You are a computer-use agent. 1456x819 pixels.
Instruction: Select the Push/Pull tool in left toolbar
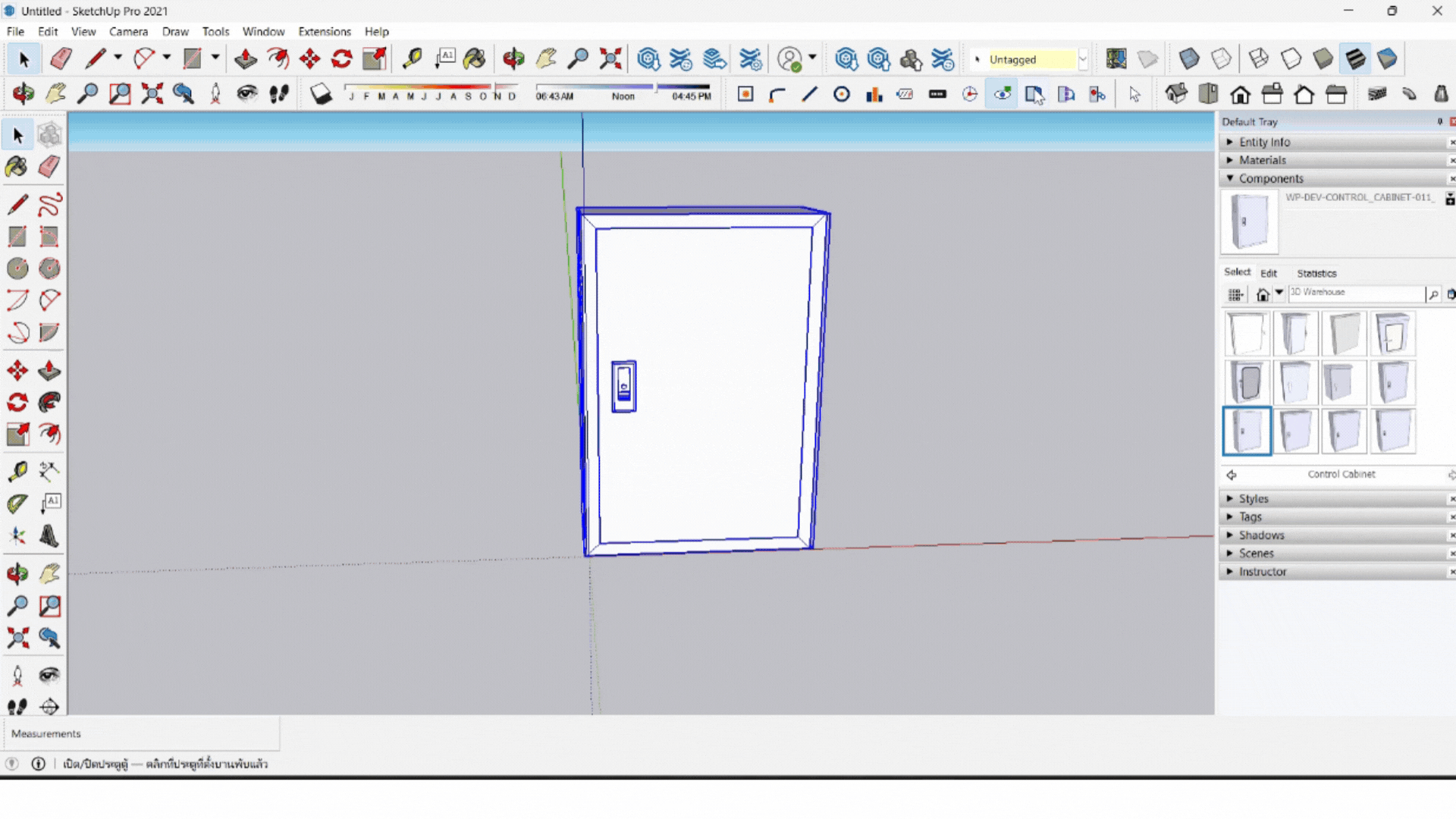pyautogui.click(x=49, y=370)
